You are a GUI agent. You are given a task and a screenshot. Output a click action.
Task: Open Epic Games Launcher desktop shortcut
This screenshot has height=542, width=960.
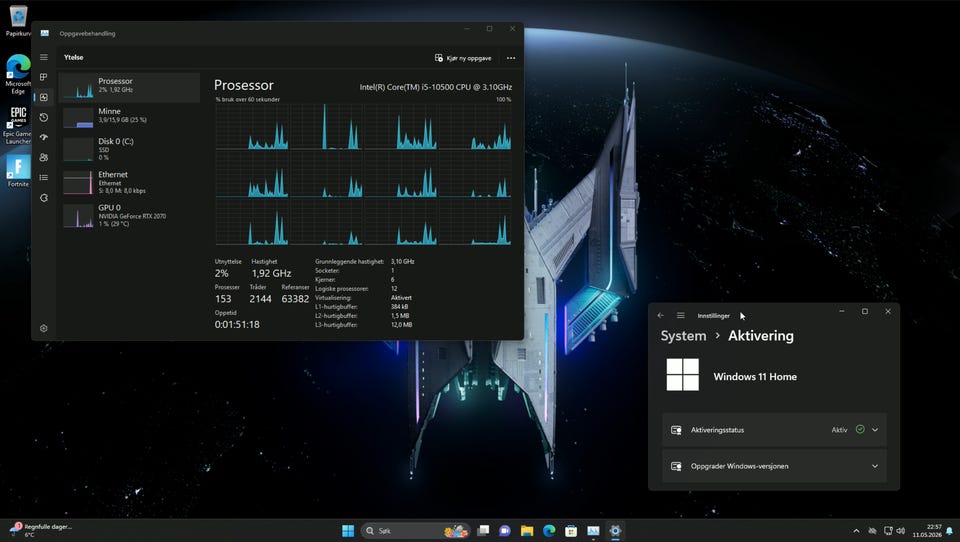click(18, 125)
